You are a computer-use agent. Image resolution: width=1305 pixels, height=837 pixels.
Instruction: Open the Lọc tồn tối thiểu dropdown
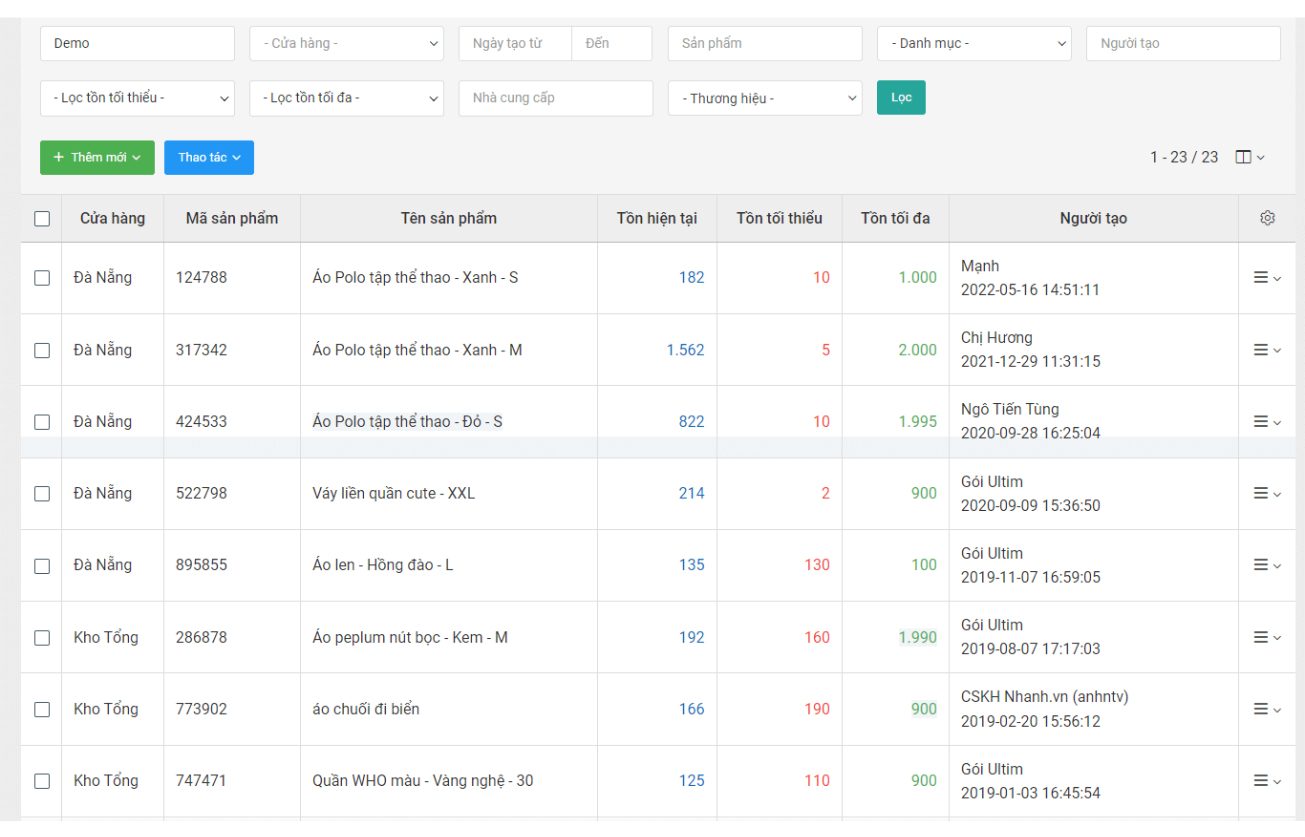click(137, 98)
